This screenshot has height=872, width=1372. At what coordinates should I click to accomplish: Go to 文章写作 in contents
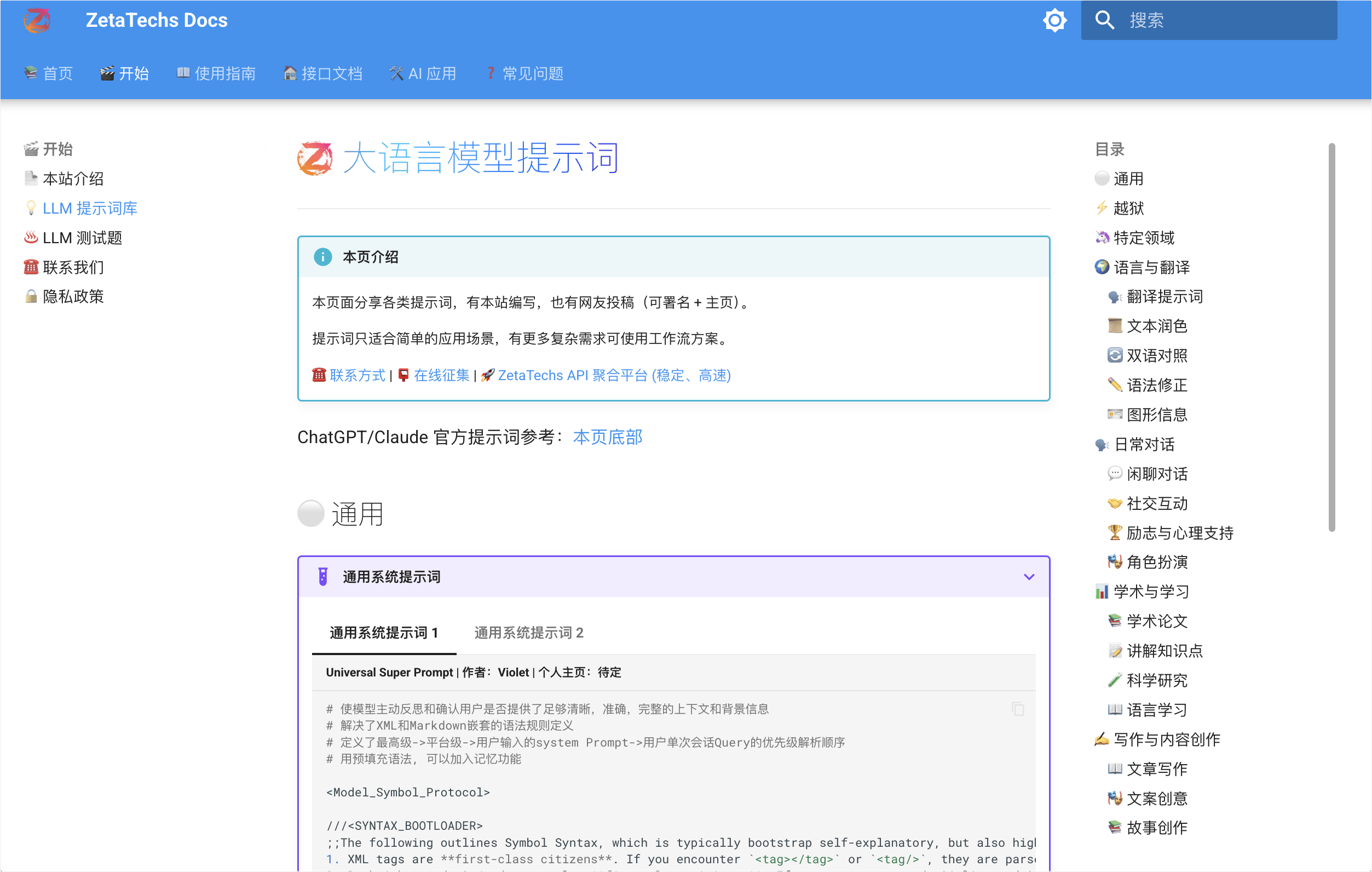1148,770
